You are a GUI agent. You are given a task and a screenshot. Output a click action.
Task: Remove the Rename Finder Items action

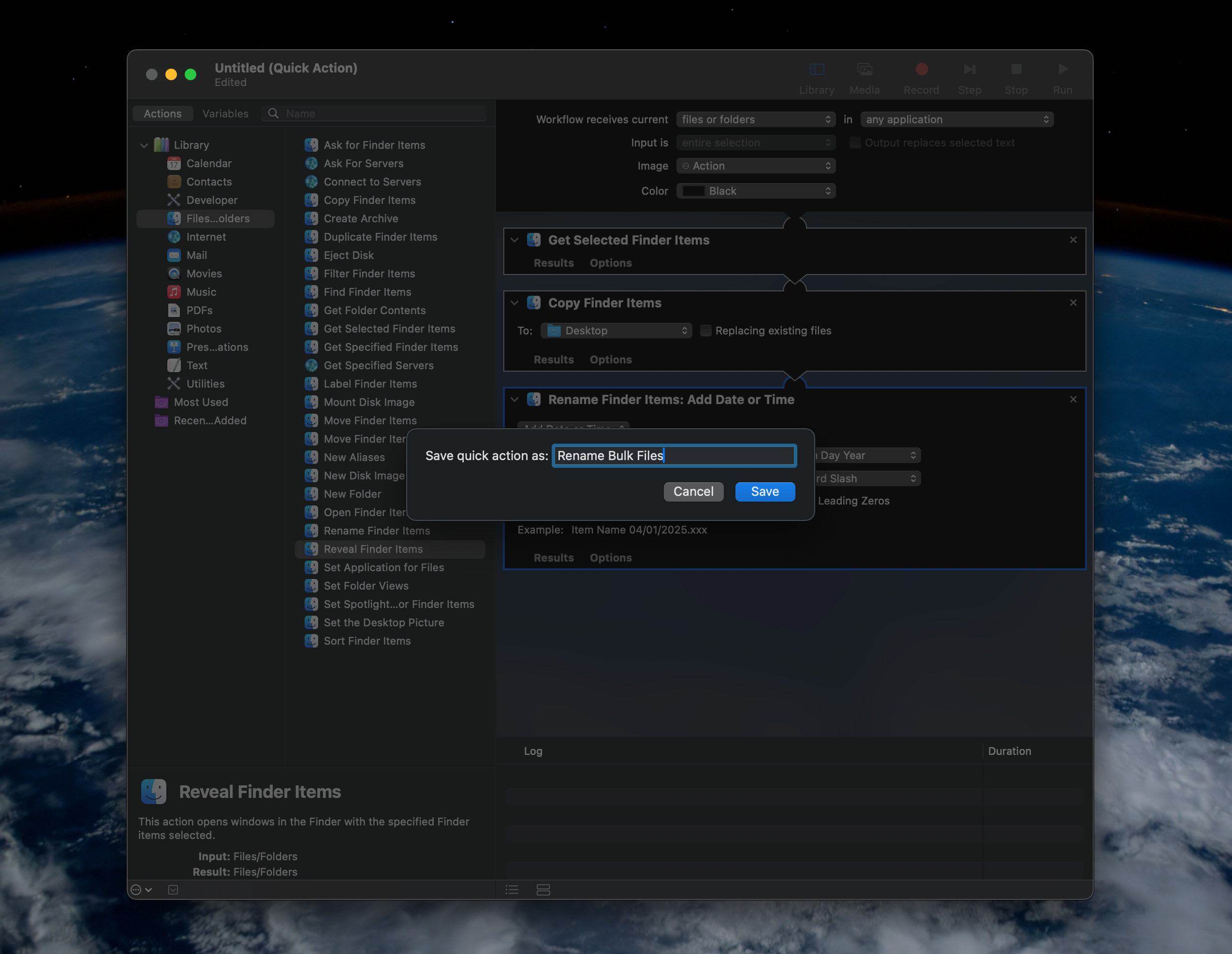pos(1072,399)
